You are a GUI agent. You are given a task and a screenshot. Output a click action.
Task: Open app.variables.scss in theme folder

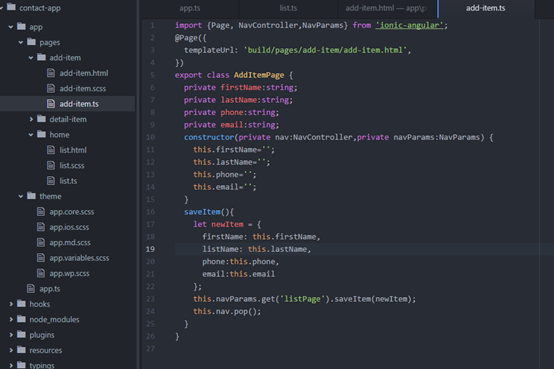click(x=79, y=258)
